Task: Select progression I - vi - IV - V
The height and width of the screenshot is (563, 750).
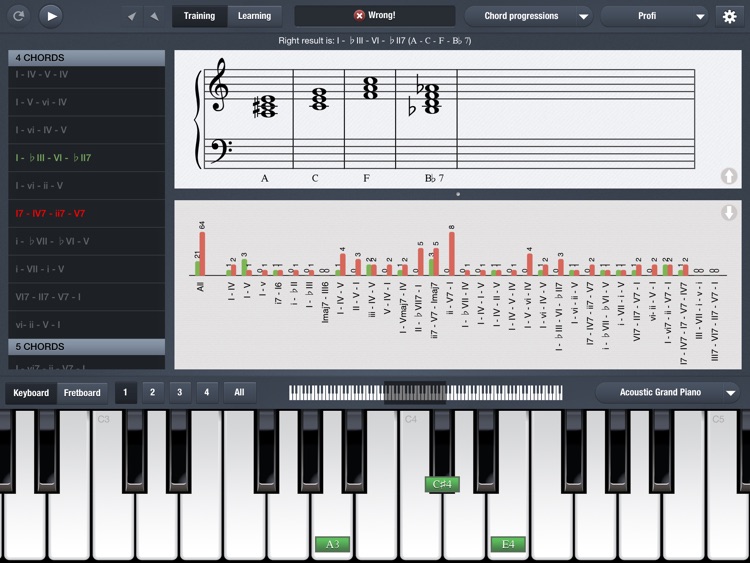Action: tap(87, 130)
